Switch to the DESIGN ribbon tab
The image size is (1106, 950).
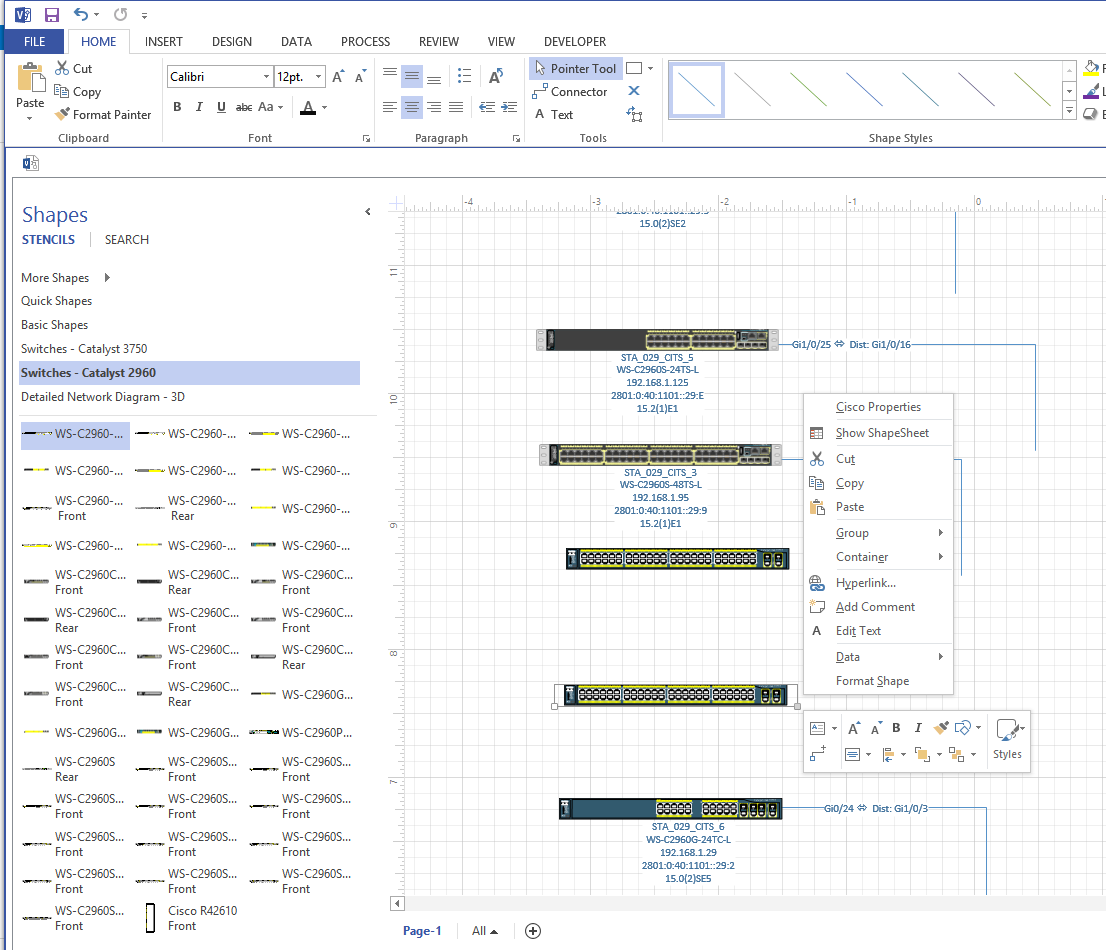[x=232, y=42]
